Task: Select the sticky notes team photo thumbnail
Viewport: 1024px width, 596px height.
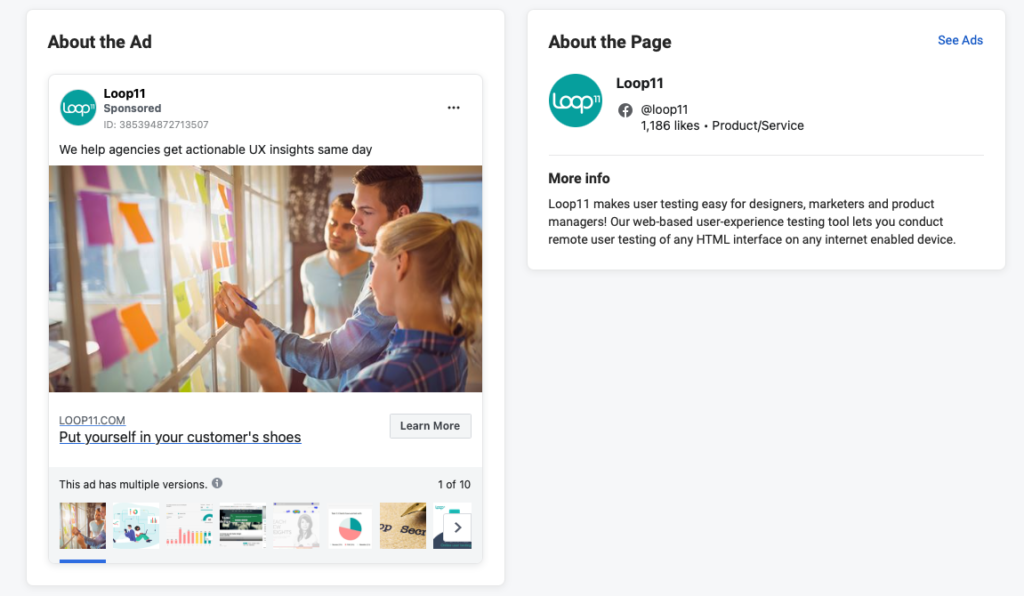Action: coord(82,526)
